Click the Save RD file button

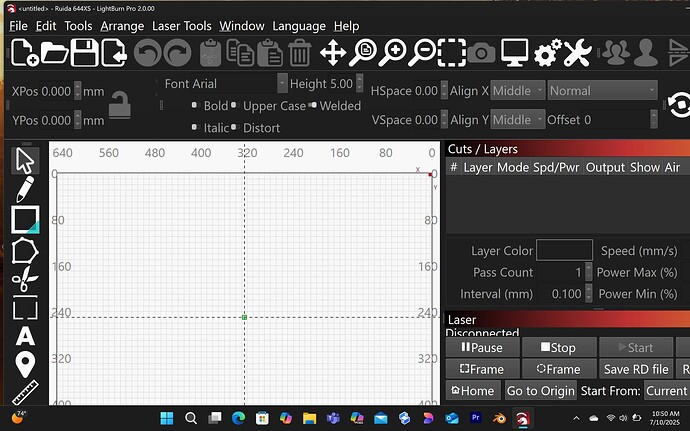636,369
